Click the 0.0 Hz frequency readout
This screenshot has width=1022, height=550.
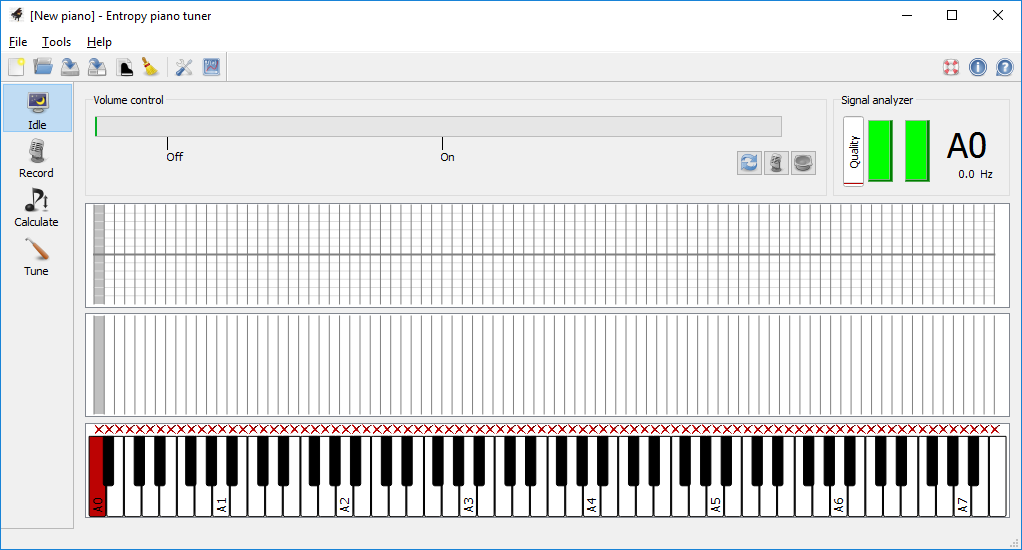975,174
